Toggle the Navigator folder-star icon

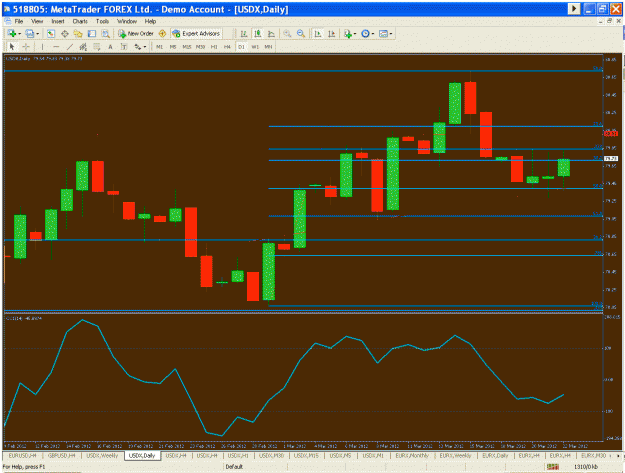78,34
